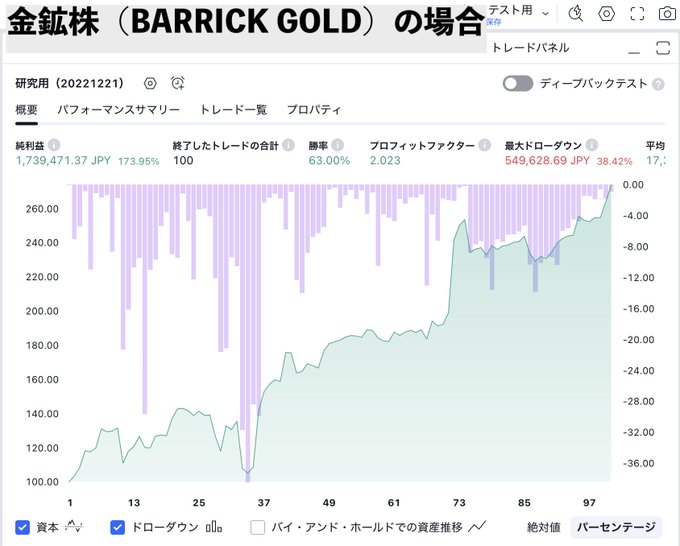This screenshot has height=546, width=680.
Task: Click info icon next to 純利益
Action: tap(54, 145)
